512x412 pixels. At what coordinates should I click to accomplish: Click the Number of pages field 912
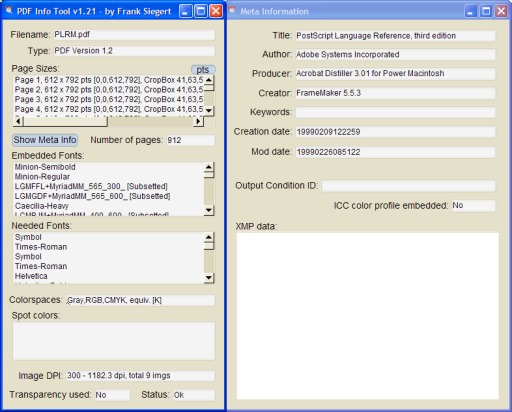coord(191,140)
